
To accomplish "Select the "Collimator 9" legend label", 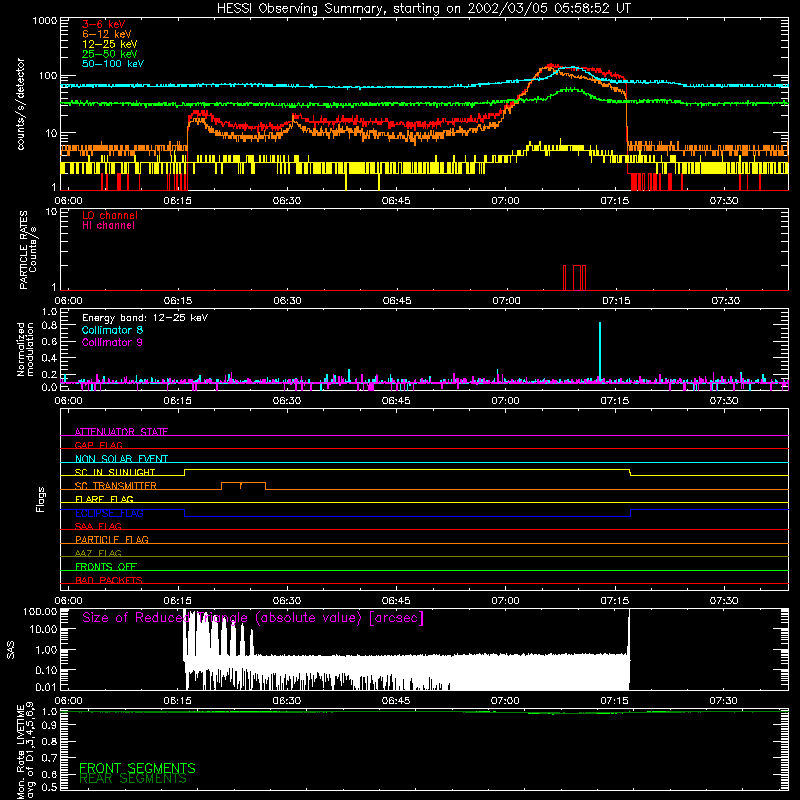I will tap(112, 342).
